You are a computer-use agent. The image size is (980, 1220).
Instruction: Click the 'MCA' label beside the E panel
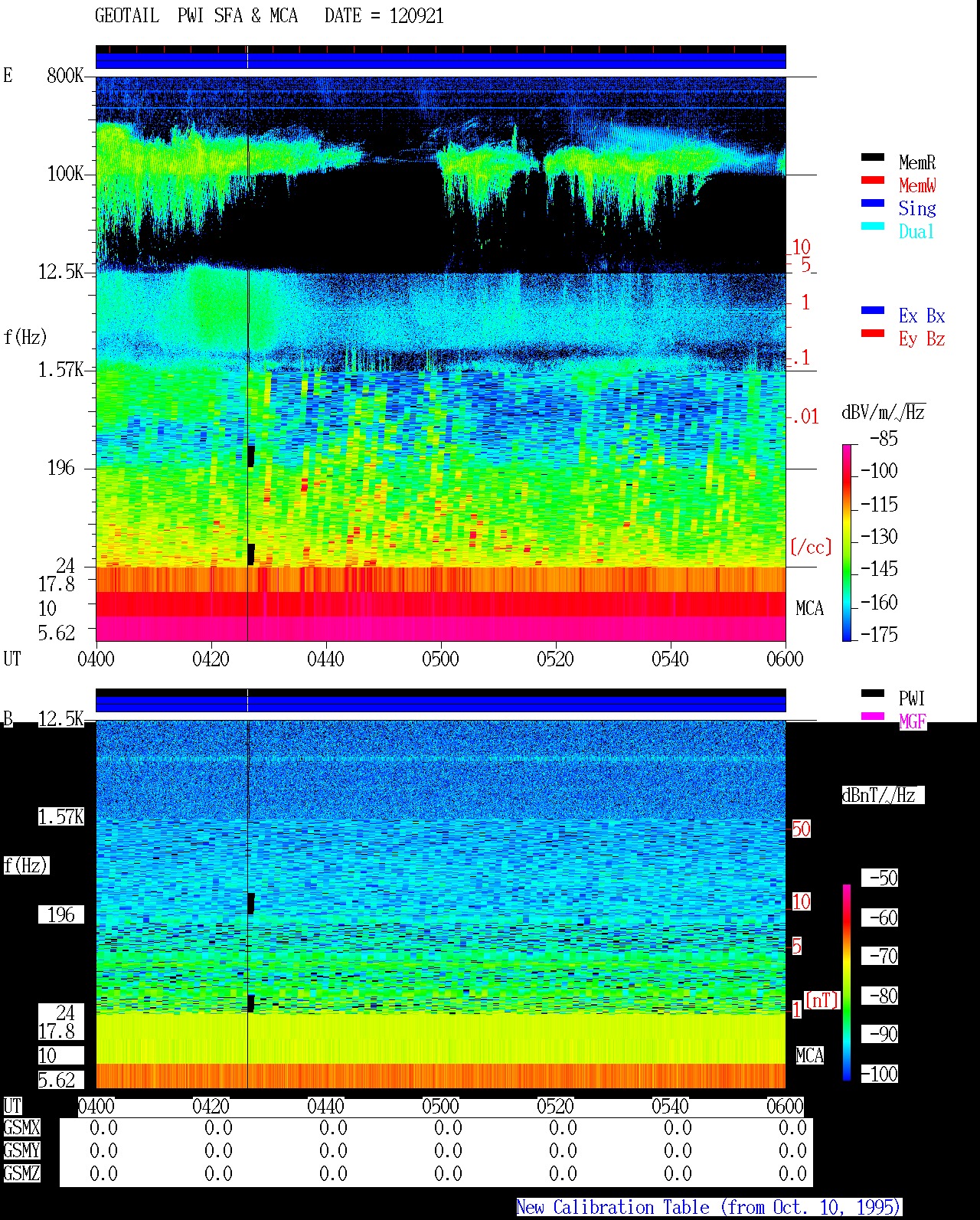(809, 608)
